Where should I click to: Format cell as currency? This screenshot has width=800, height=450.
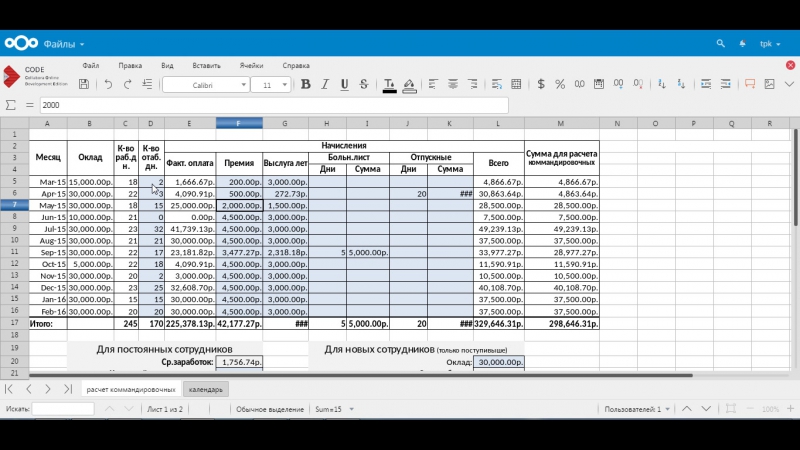coord(541,85)
